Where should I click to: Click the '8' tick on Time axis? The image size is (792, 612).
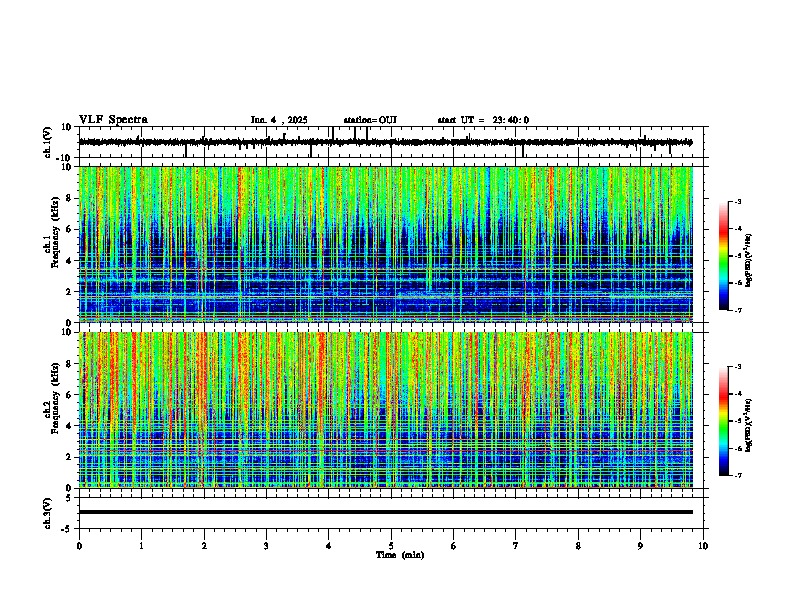click(x=578, y=546)
